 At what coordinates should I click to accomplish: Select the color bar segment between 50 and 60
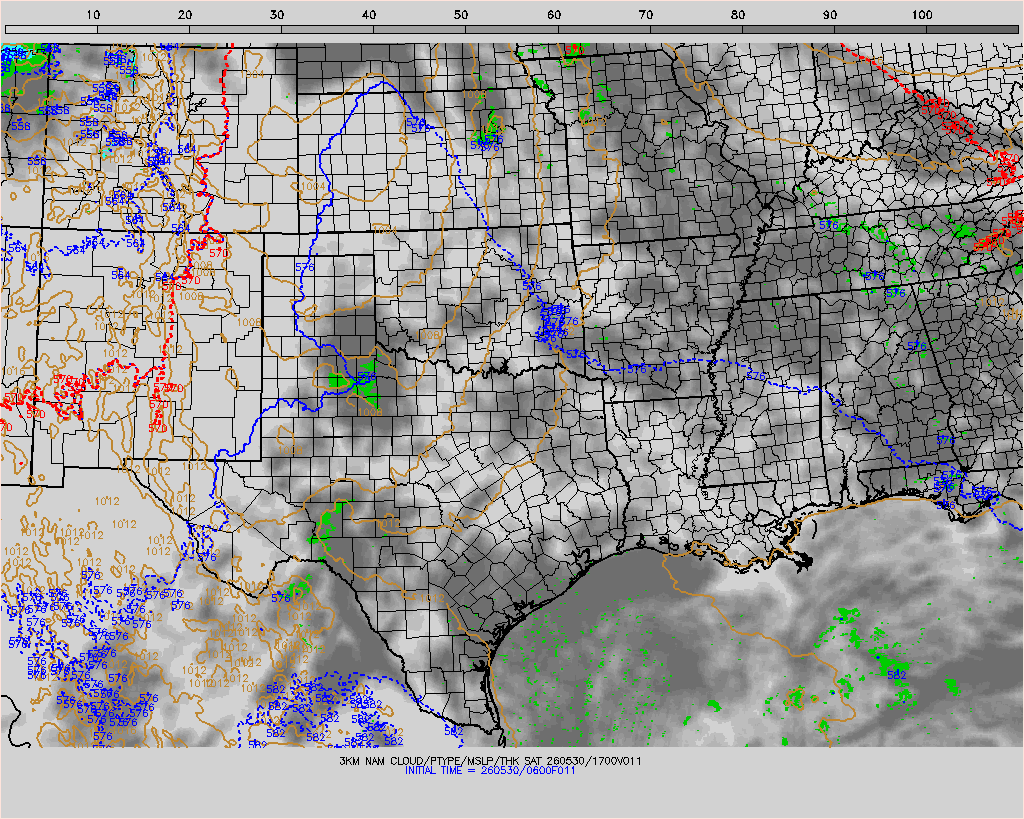tap(512, 29)
